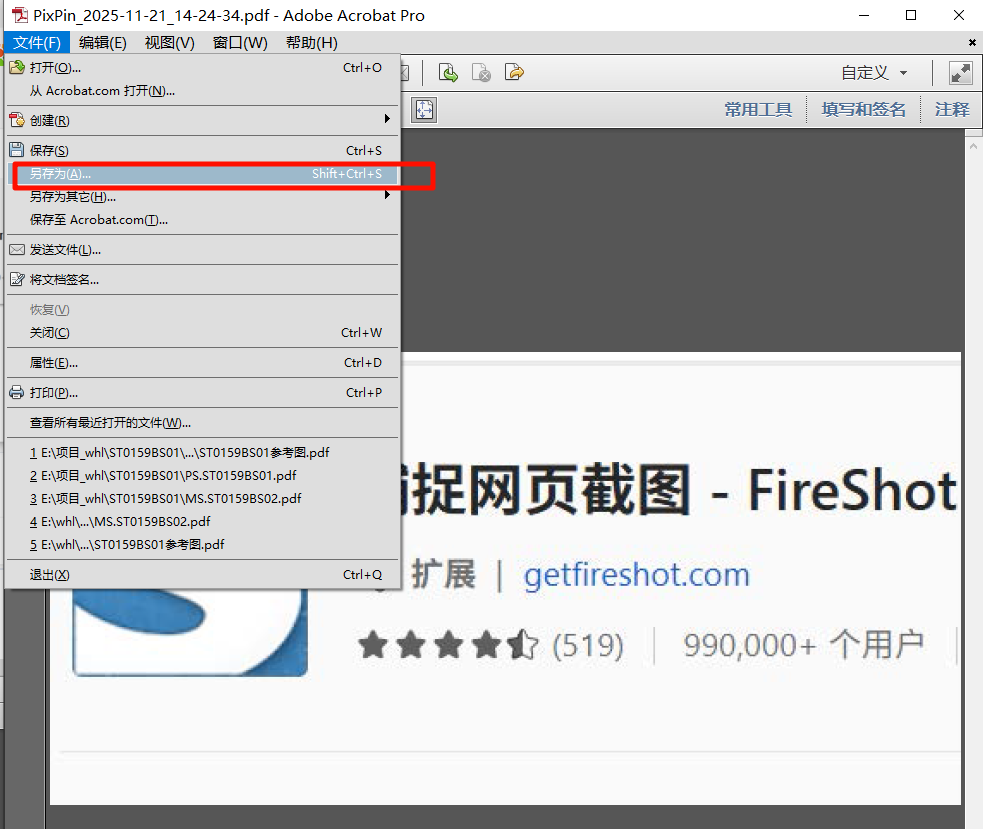Click the open folder icon beside 打开(O)
Viewport: 983px width, 829px height.
point(17,67)
